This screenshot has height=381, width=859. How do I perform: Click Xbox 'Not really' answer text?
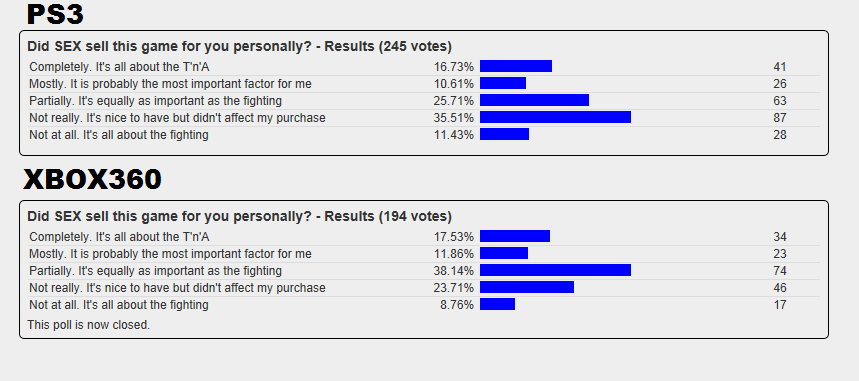(177, 288)
